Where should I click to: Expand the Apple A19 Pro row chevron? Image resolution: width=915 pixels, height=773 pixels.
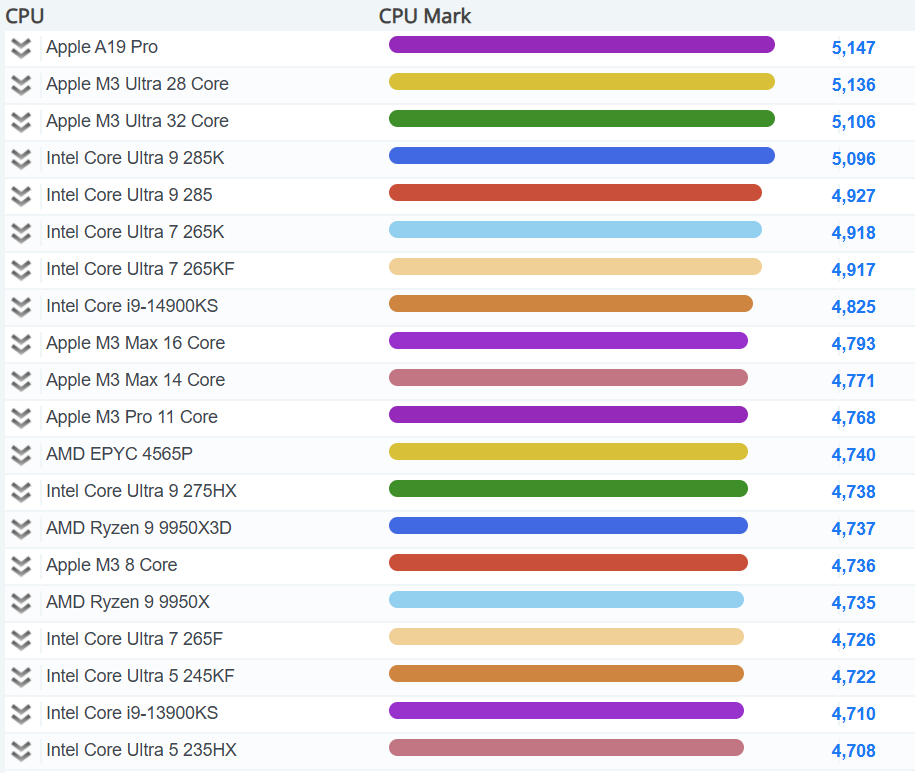pos(21,48)
